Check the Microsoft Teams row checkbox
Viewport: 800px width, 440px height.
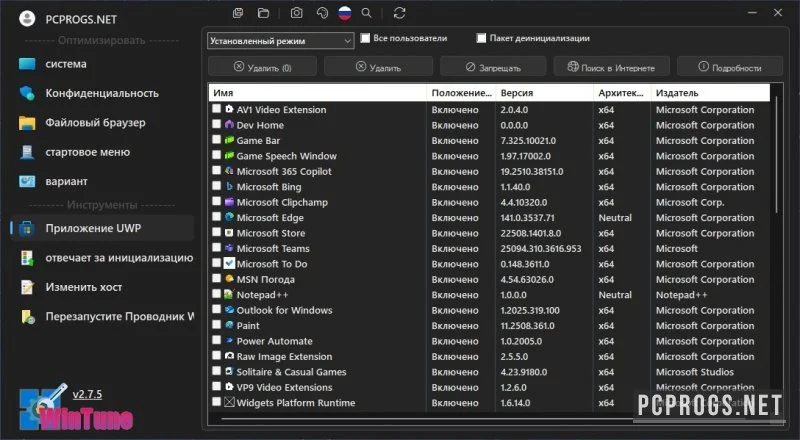coord(216,248)
